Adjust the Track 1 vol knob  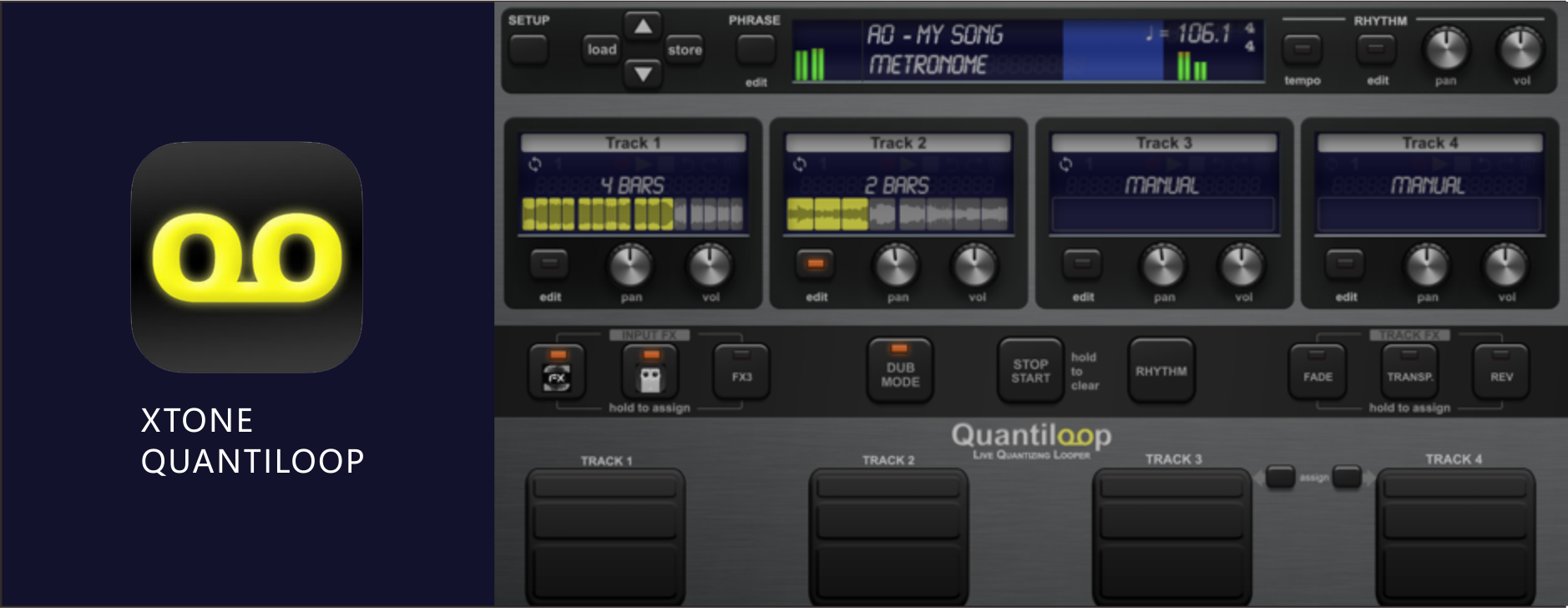coord(710,265)
